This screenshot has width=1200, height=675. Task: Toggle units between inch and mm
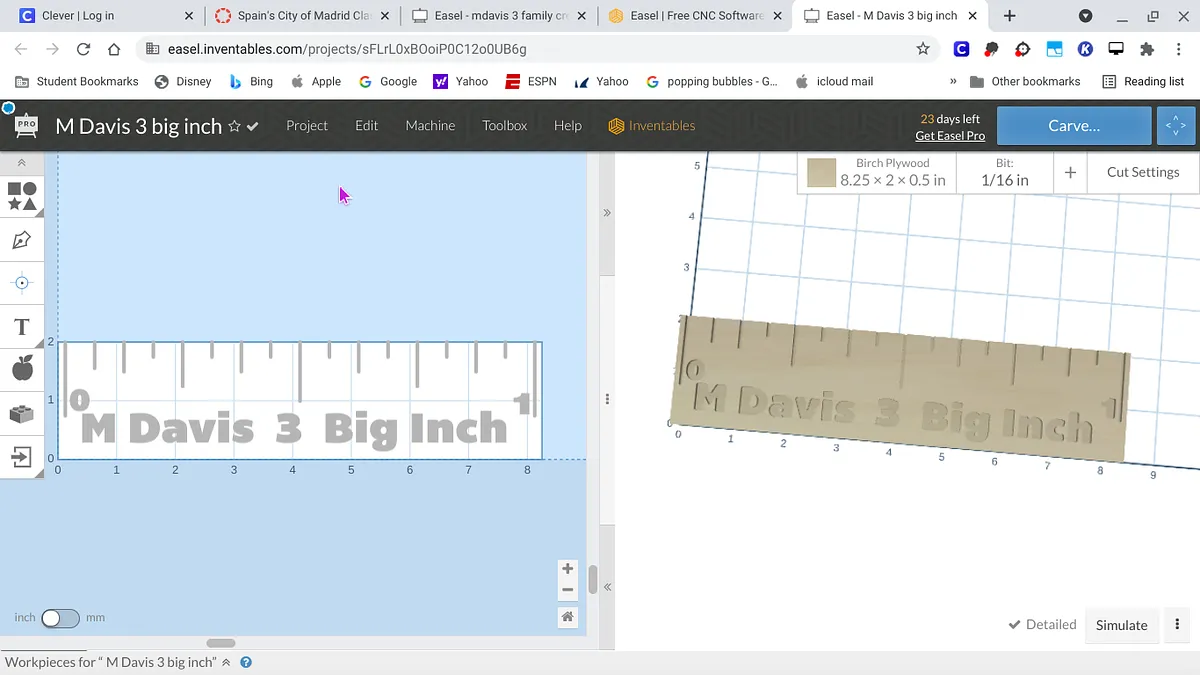(60, 618)
